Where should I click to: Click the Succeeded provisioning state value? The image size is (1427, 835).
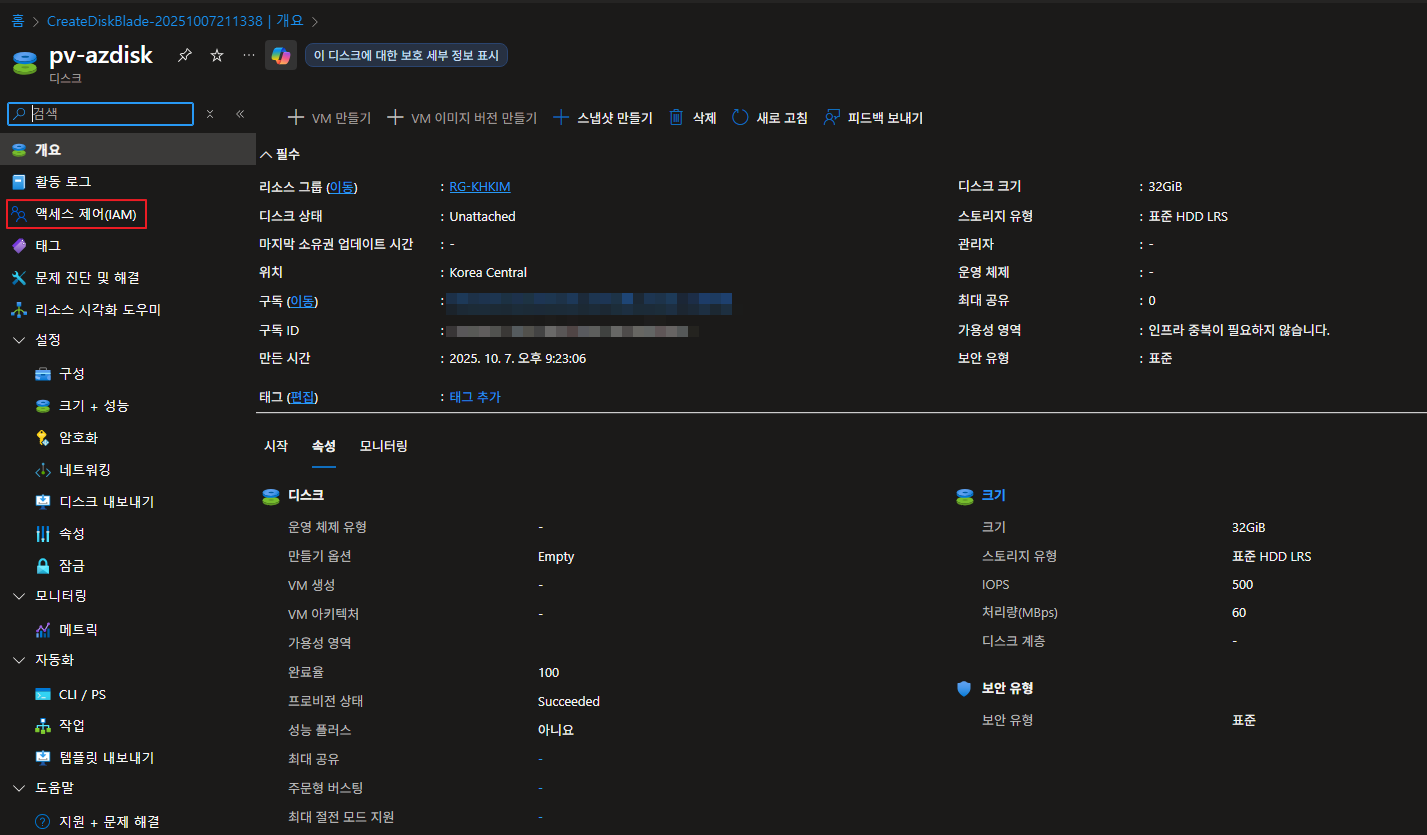point(569,701)
